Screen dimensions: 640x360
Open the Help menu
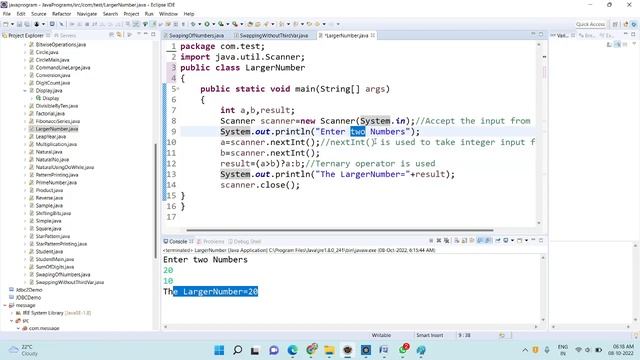tap(189, 14)
